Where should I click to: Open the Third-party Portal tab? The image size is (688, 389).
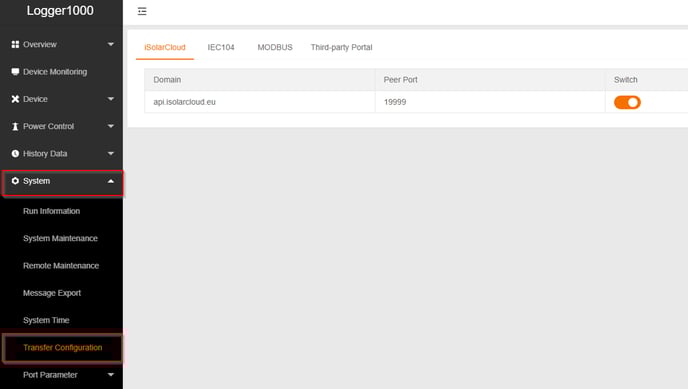tap(341, 47)
